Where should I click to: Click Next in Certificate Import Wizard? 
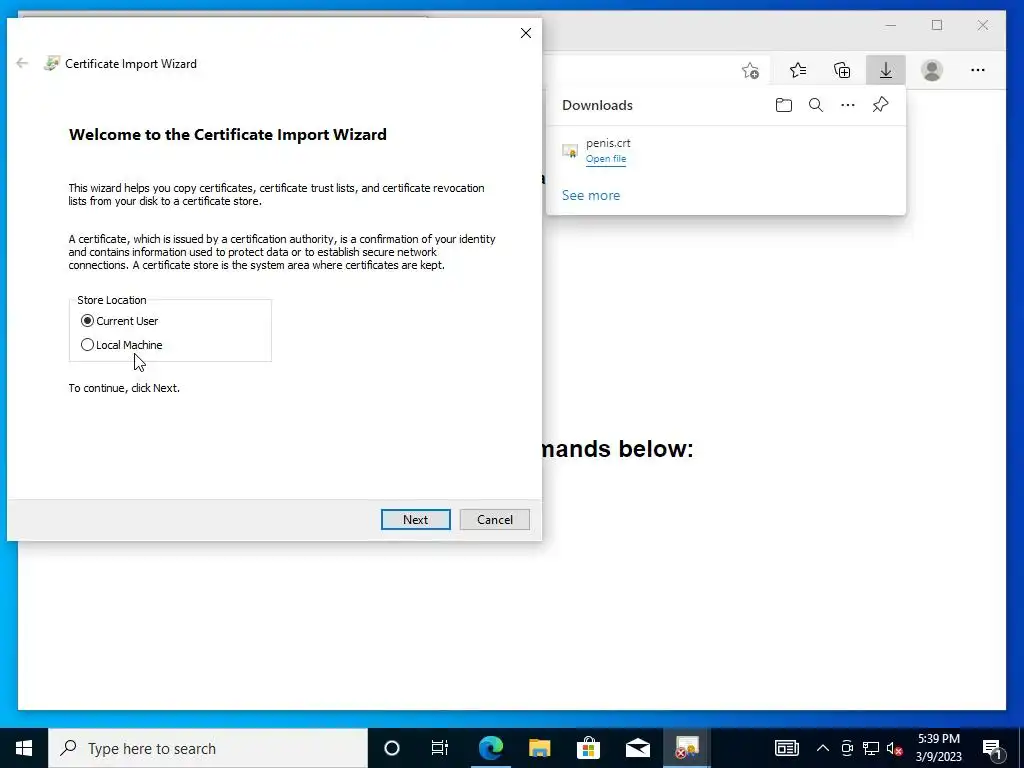415,519
